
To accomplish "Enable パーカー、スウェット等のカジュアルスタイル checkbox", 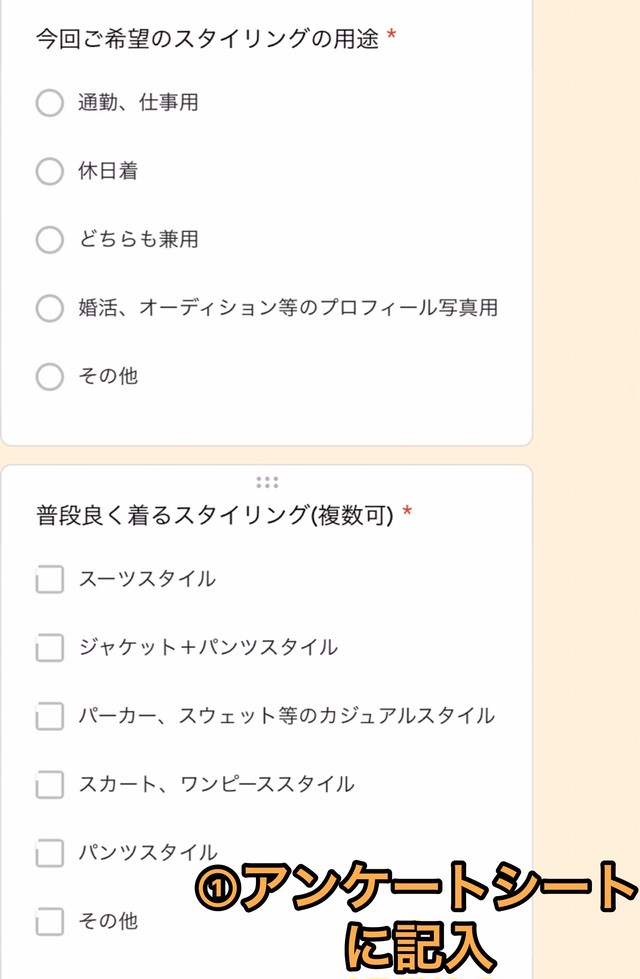I will (49, 716).
